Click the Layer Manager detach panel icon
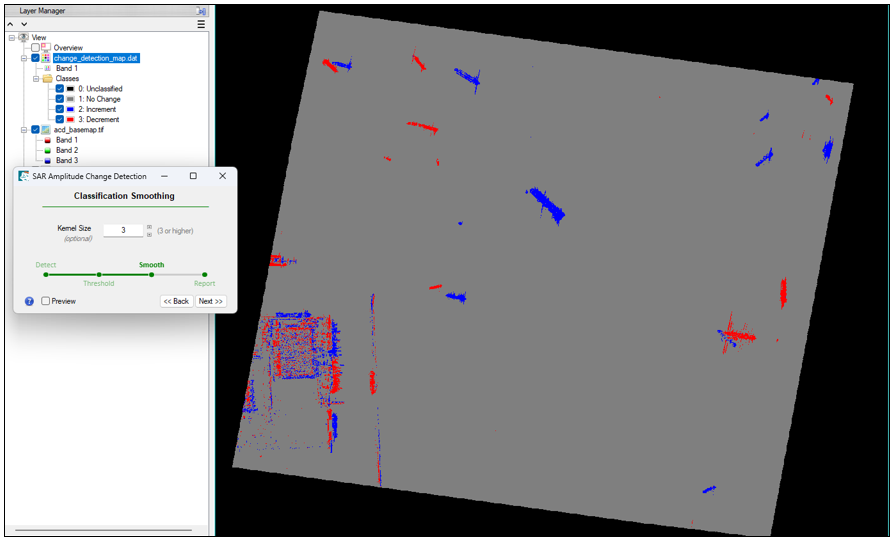Viewport: 894px width, 542px height. [x=201, y=10]
